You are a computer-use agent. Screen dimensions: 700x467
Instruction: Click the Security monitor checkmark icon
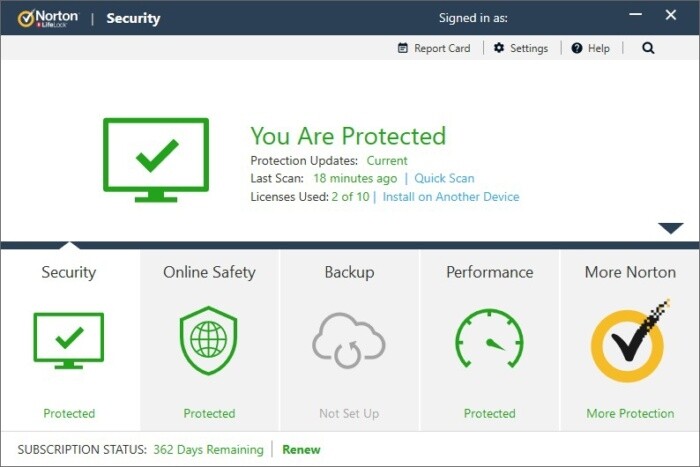pyautogui.click(x=69, y=341)
